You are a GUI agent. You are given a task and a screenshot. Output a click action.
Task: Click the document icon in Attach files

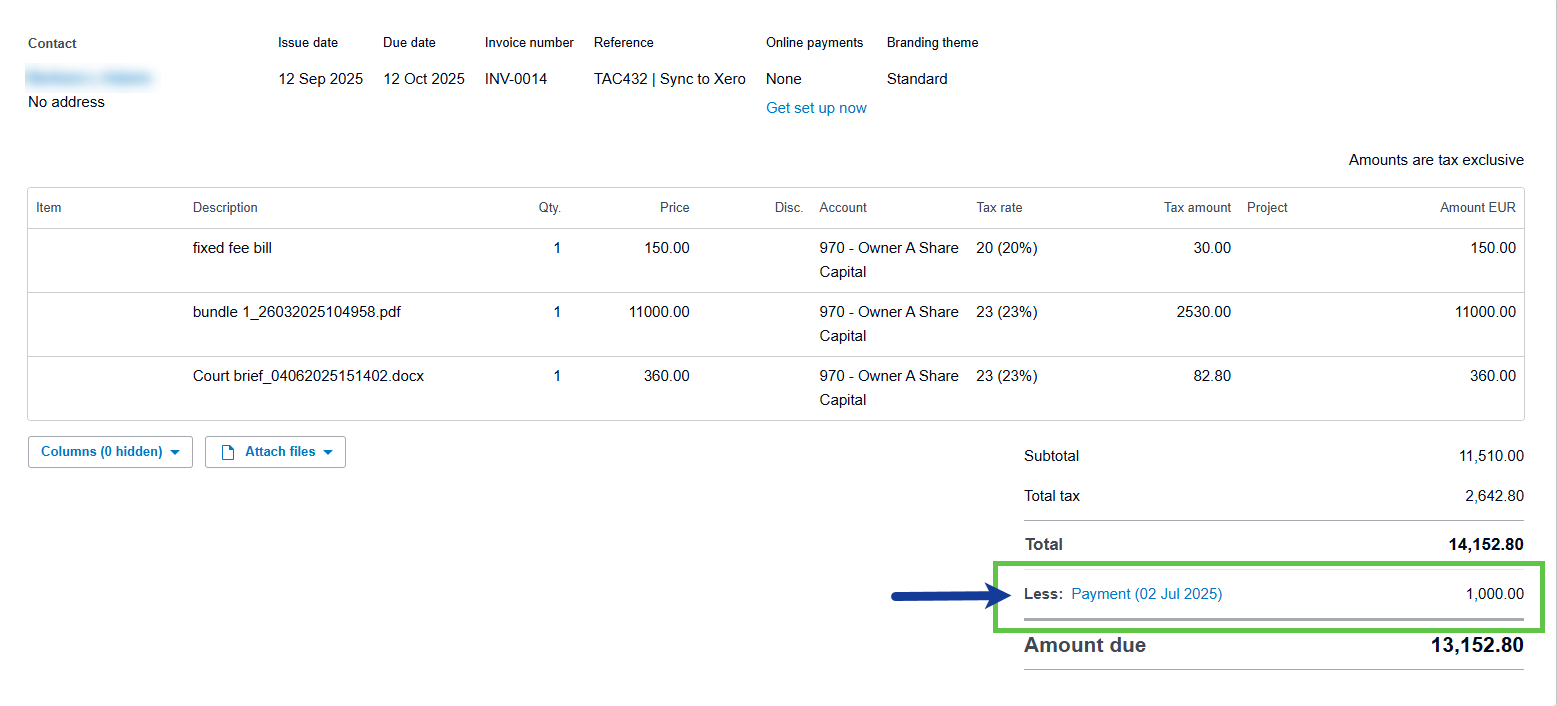[x=228, y=452]
